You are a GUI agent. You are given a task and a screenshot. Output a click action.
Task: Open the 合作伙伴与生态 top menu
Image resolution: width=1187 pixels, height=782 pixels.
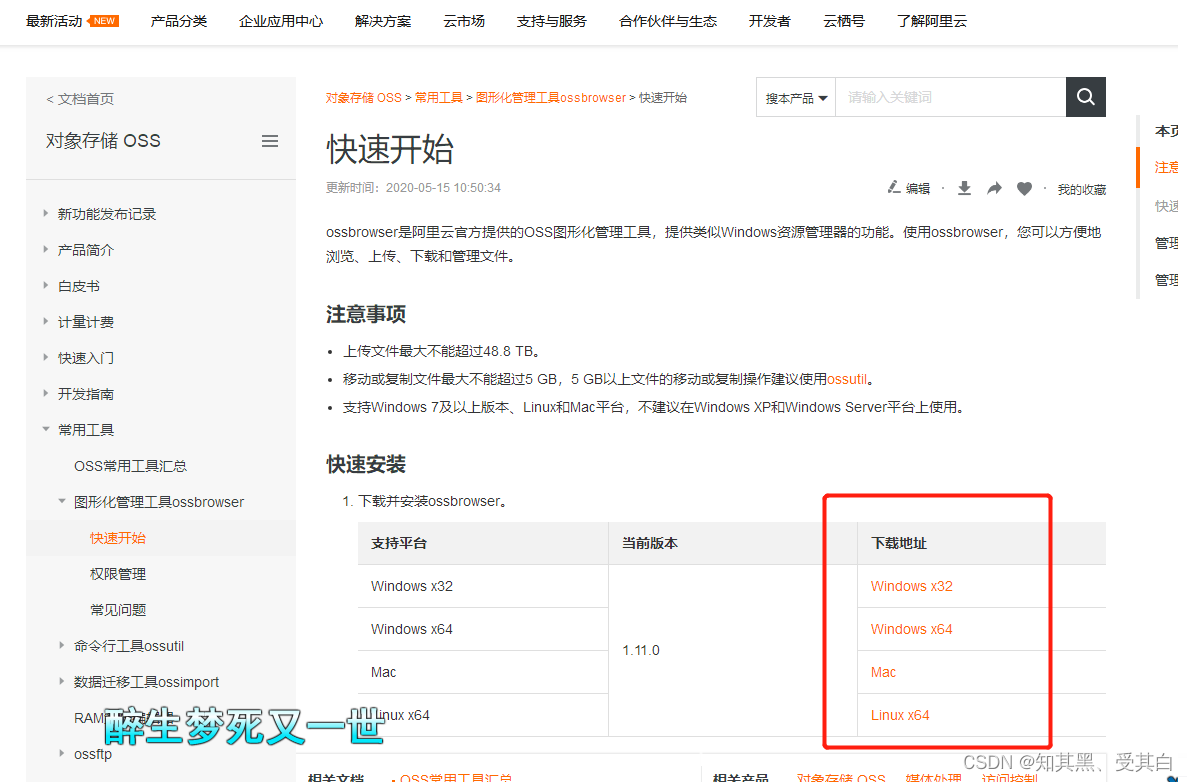668,21
